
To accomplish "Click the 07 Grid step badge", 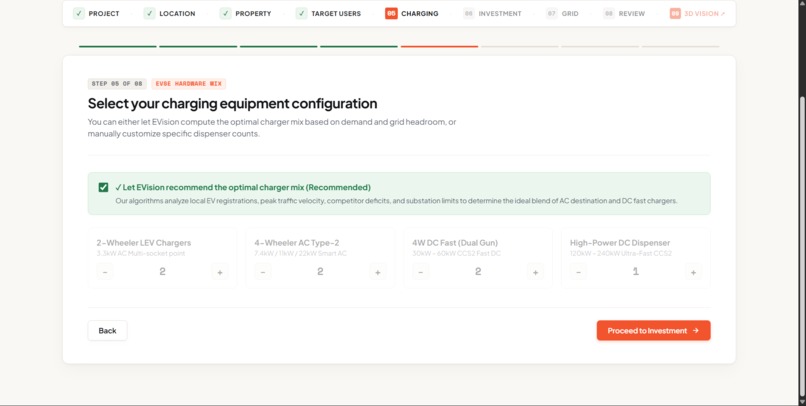I will coord(552,13).
